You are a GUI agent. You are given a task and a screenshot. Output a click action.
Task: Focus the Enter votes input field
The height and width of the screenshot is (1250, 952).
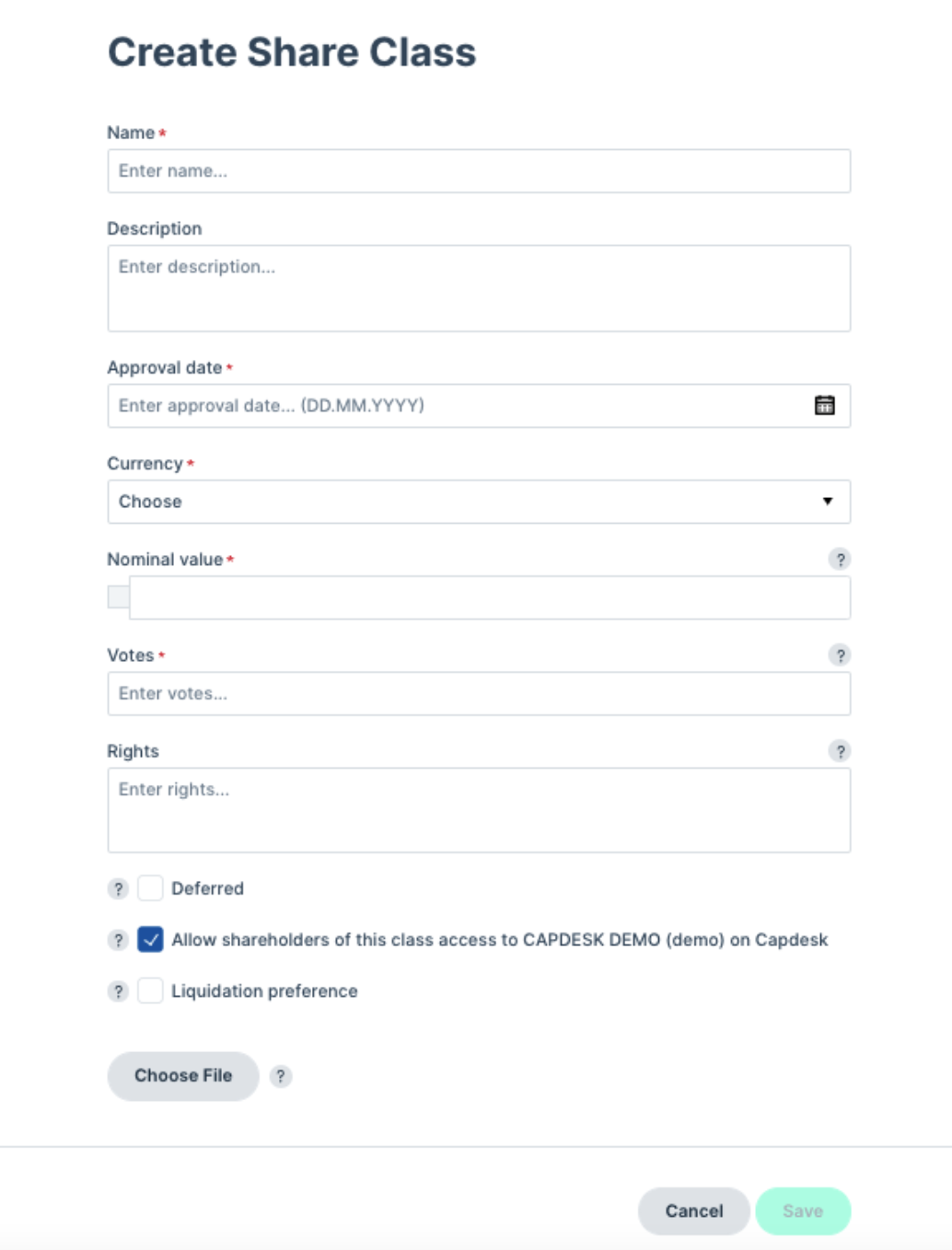coord(479,693)
